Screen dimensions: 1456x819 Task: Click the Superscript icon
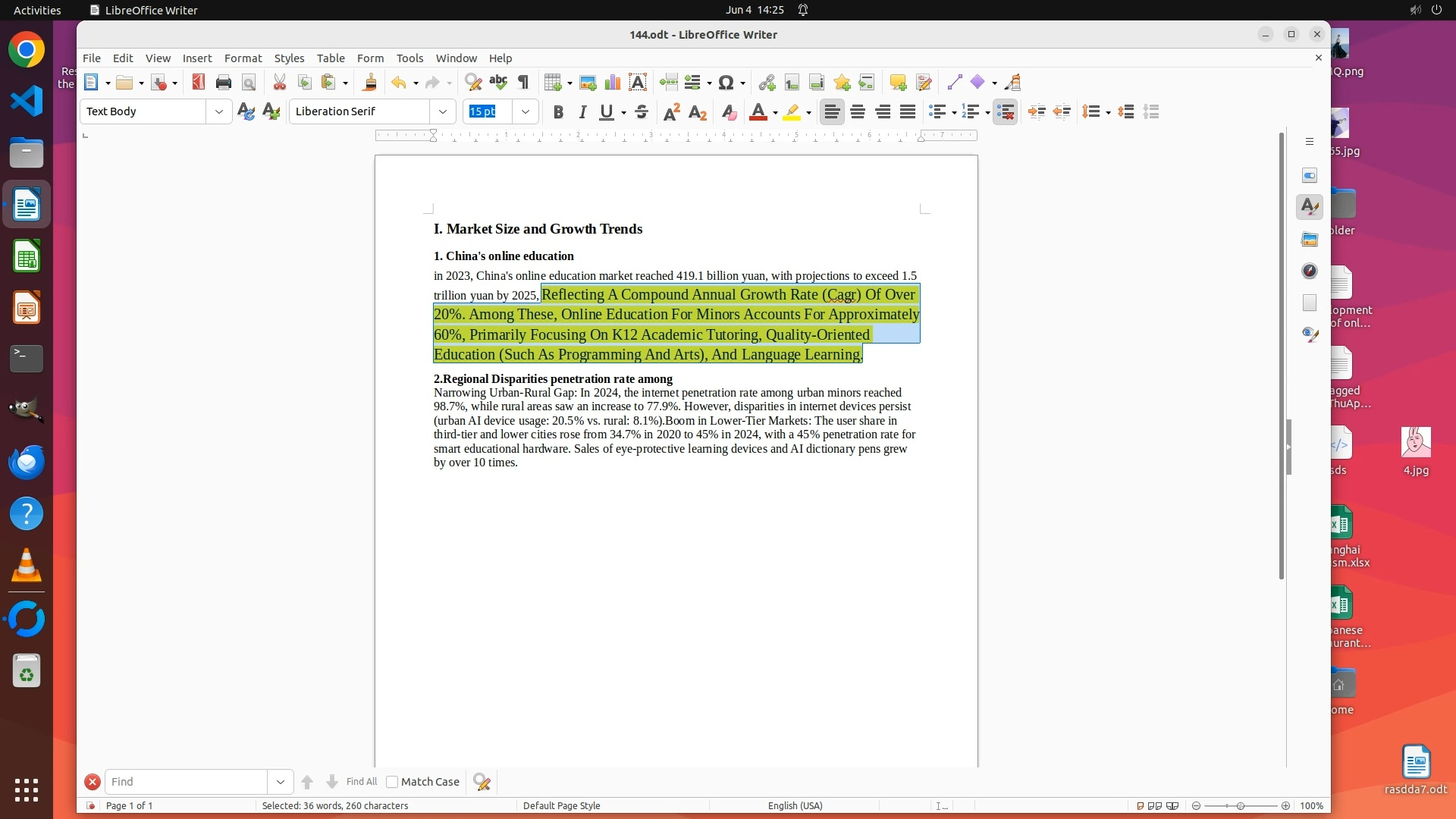671,112
